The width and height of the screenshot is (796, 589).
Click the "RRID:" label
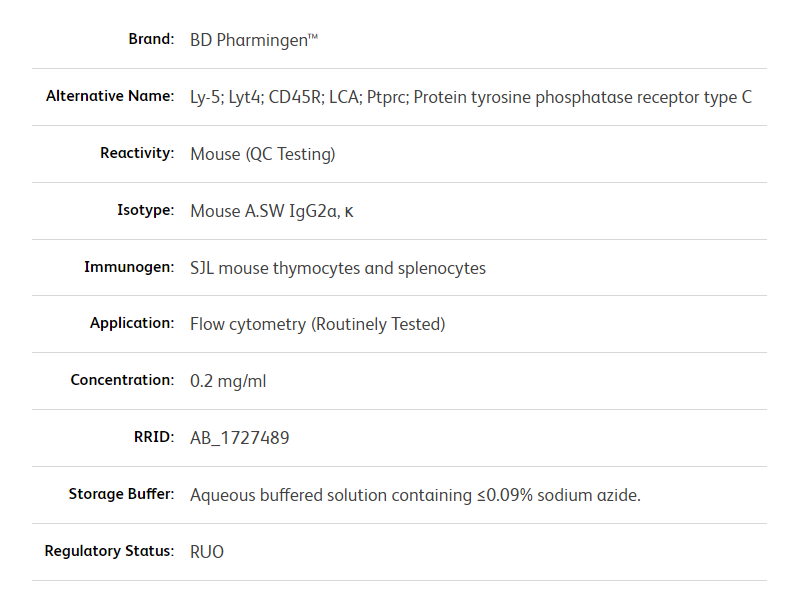(x=153, y=437)
